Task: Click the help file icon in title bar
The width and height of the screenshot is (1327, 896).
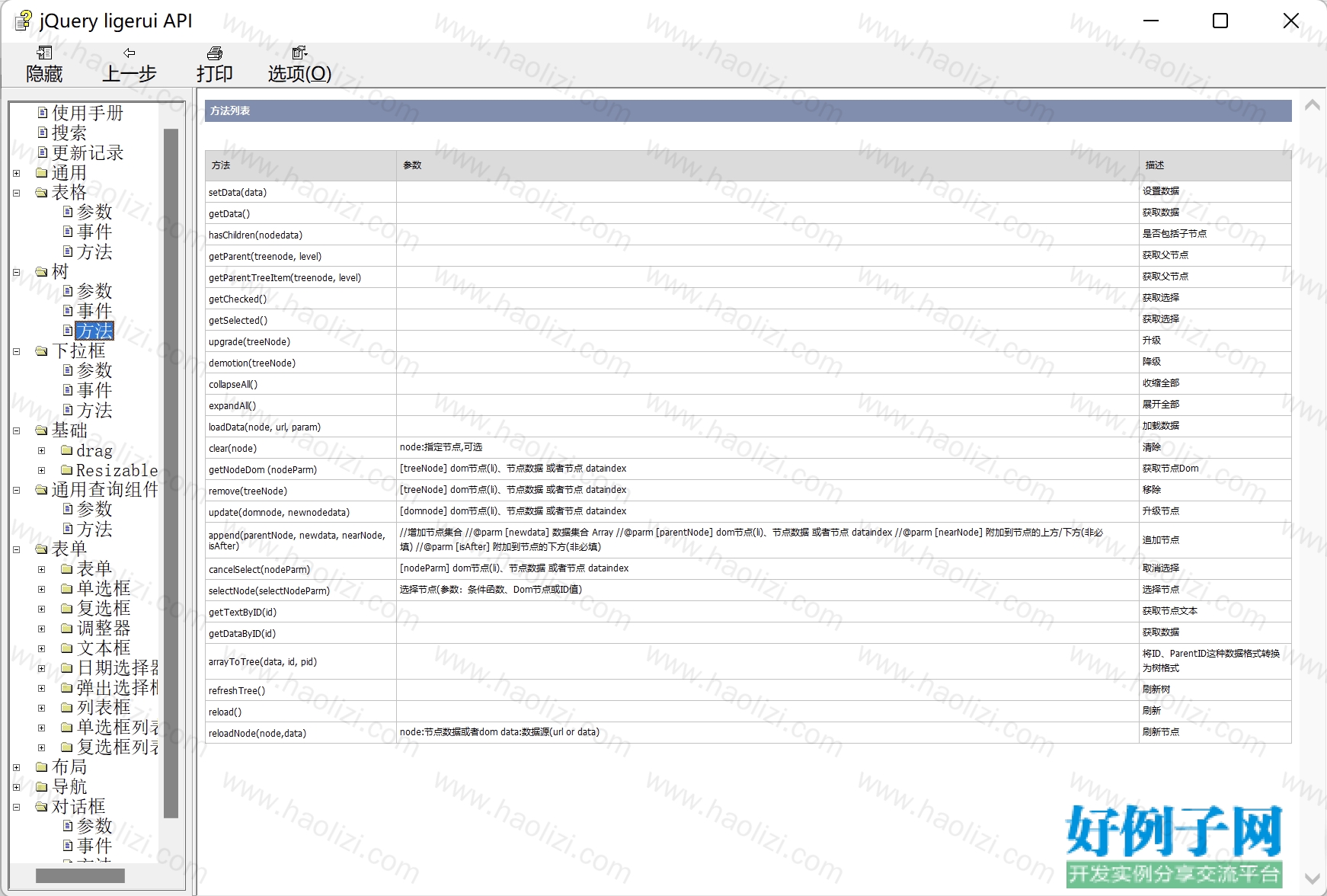Action: pyautogui.click(x=23, y=21)
